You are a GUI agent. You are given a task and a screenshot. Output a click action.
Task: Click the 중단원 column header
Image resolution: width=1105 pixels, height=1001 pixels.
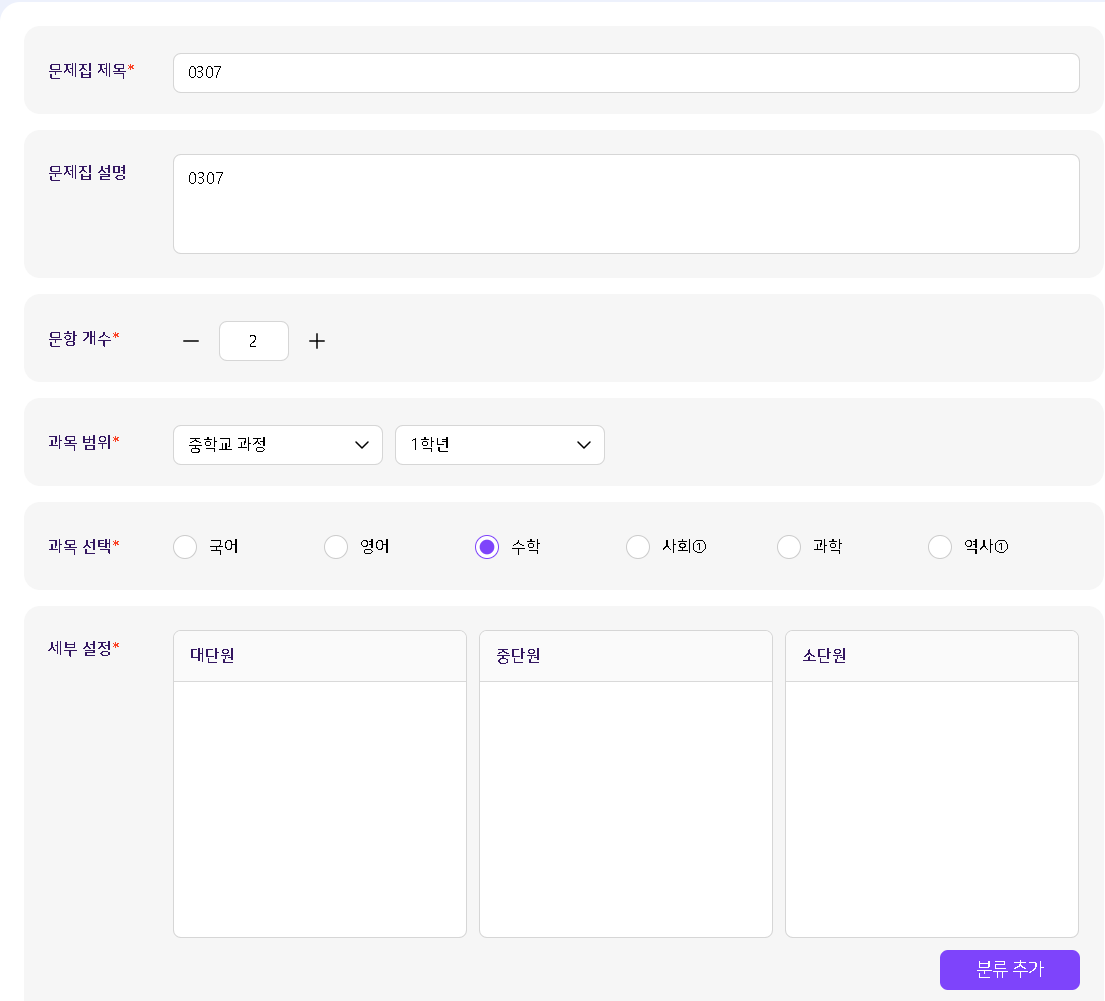pyautogui.click(x=625, y=656)
